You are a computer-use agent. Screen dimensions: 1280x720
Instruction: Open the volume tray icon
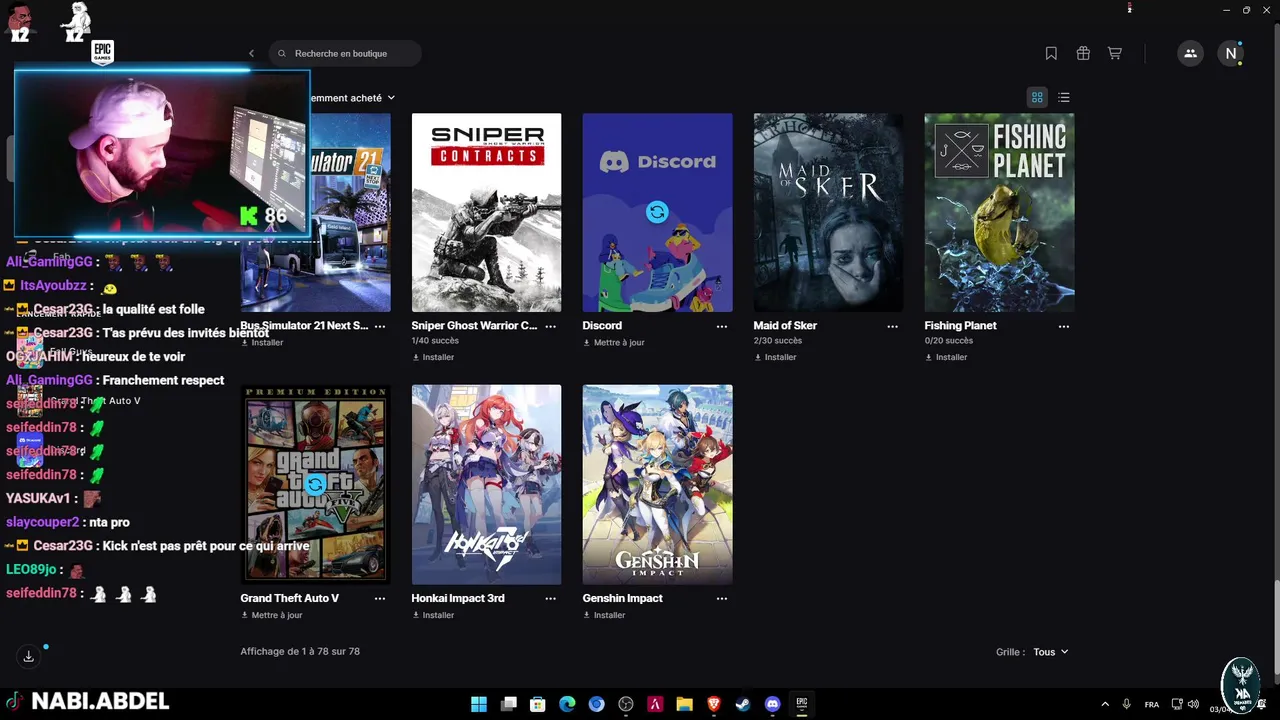[x=1193, y=704]
